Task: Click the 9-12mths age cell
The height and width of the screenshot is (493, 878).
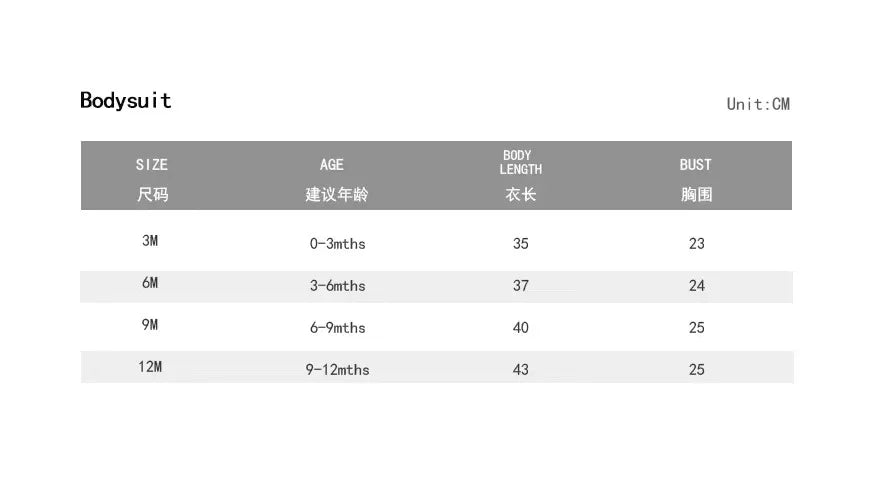Action: click(x=338, y=370)
